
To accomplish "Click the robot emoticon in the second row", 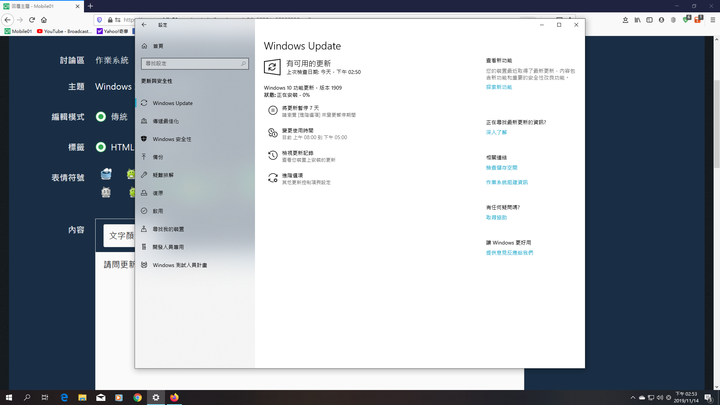I will point(106,192).
